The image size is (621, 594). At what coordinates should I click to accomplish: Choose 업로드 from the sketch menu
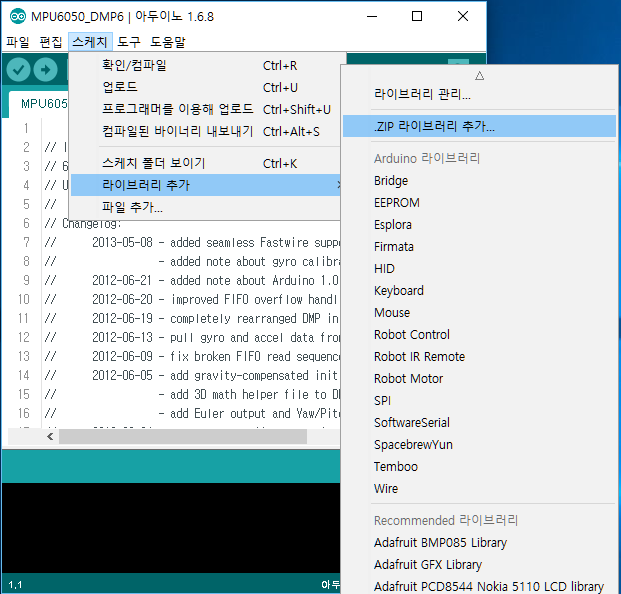tap(205, 87)
